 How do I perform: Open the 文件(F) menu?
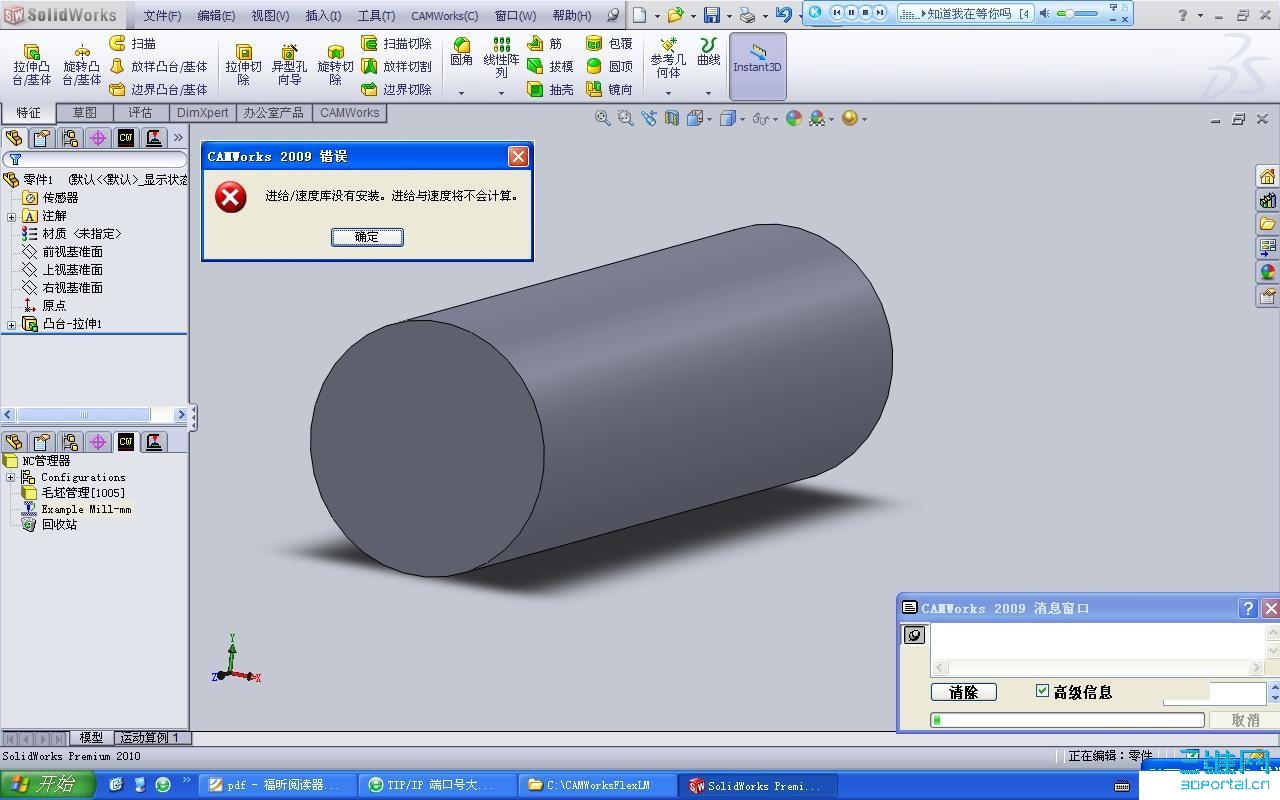(x=162, y=16)
